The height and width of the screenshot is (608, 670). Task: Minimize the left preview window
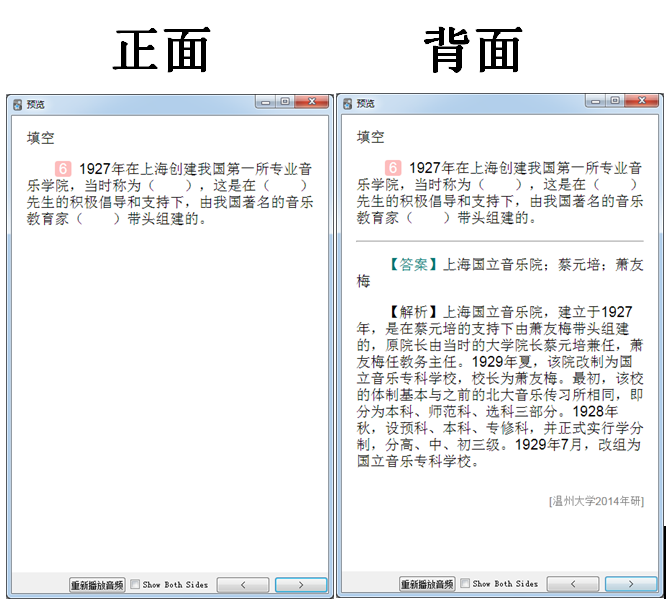pos(266,102)
